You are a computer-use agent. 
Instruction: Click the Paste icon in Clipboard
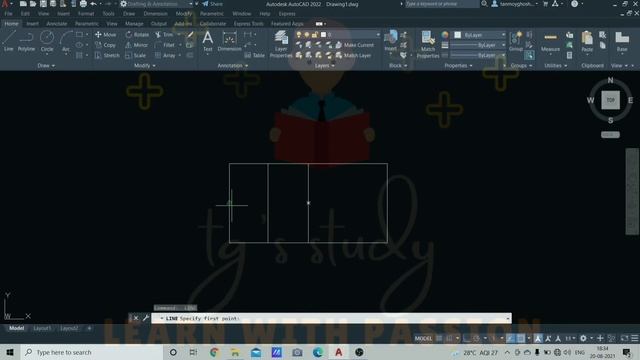pyautogui.click(x=587, y=42)
